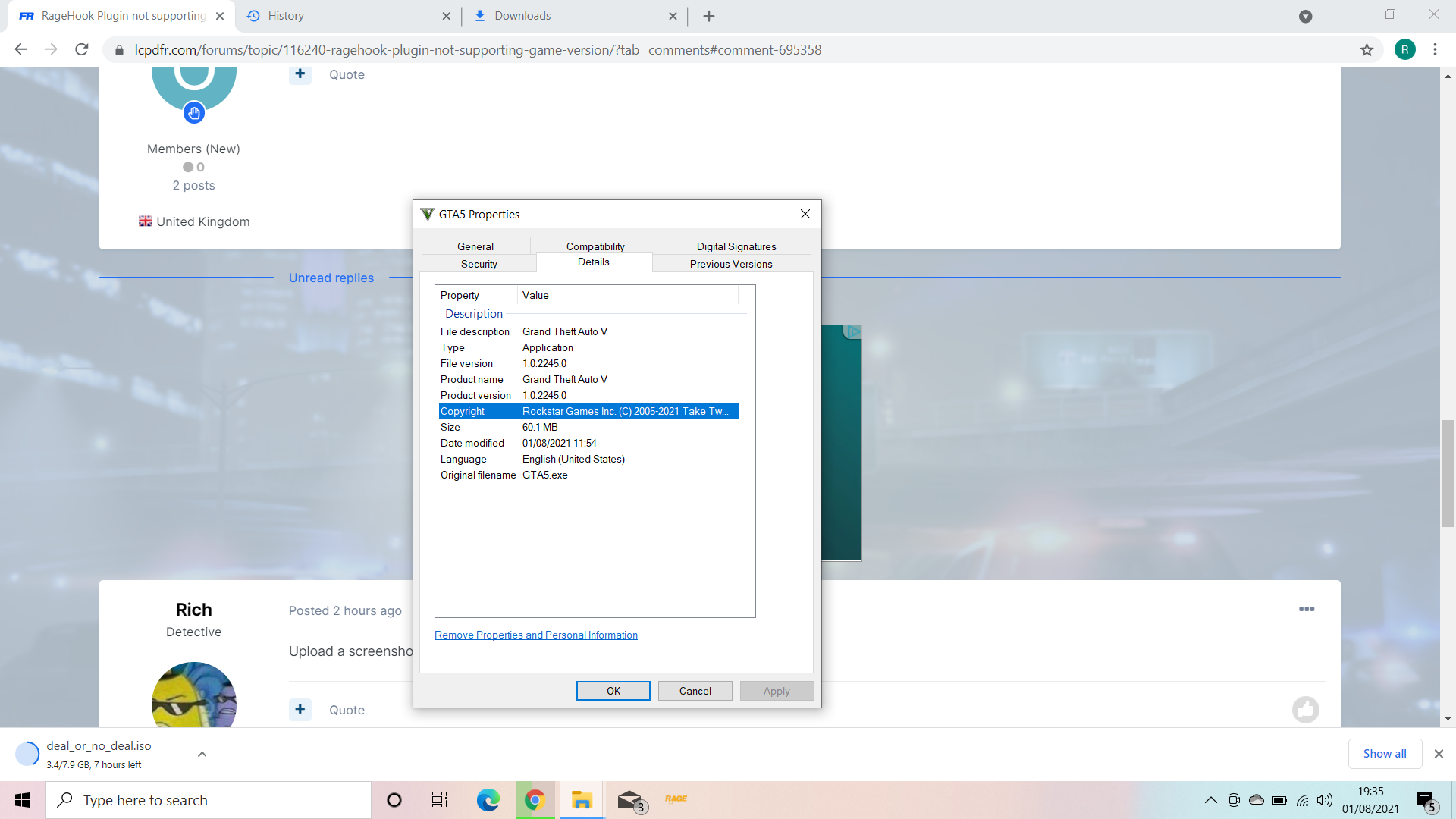Click the RAGE taskbar icon

(676, 799)
